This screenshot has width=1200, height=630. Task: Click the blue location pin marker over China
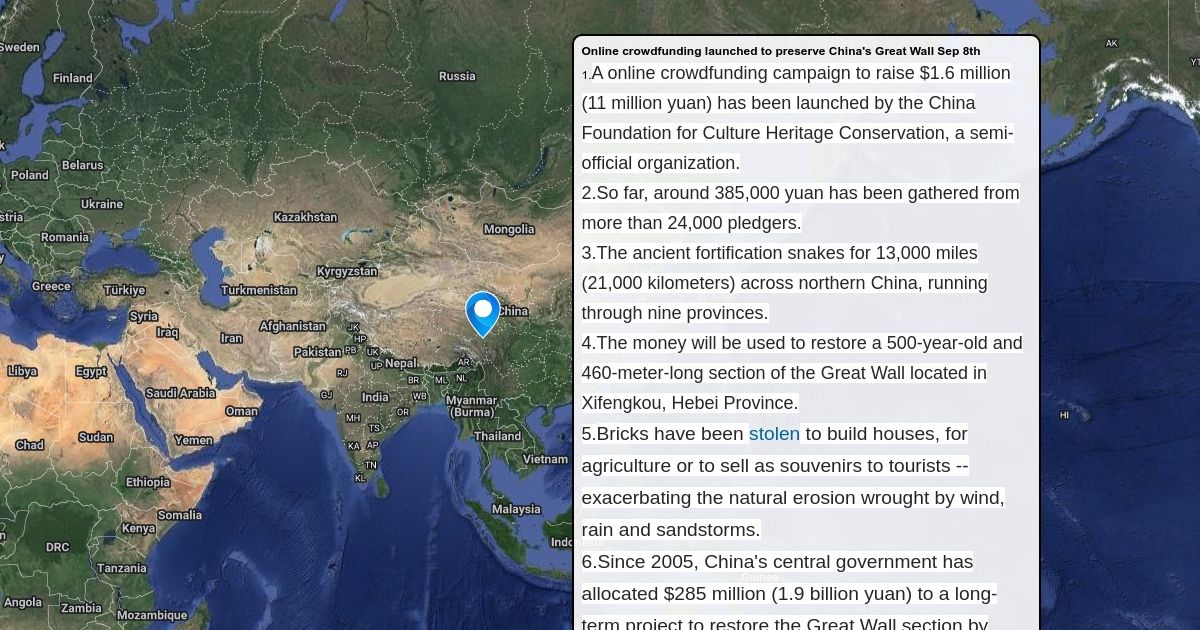pos(483,314)
